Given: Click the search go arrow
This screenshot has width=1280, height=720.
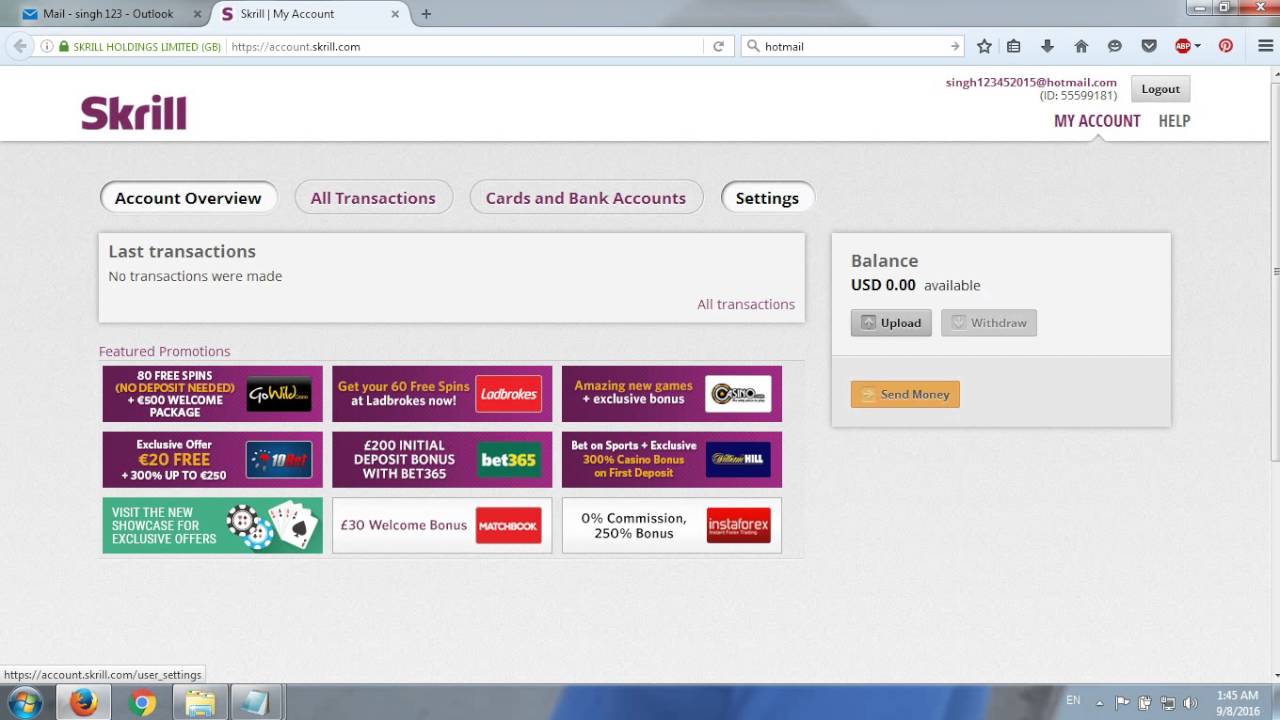Looking at the screenshot, I should [954, 46].
